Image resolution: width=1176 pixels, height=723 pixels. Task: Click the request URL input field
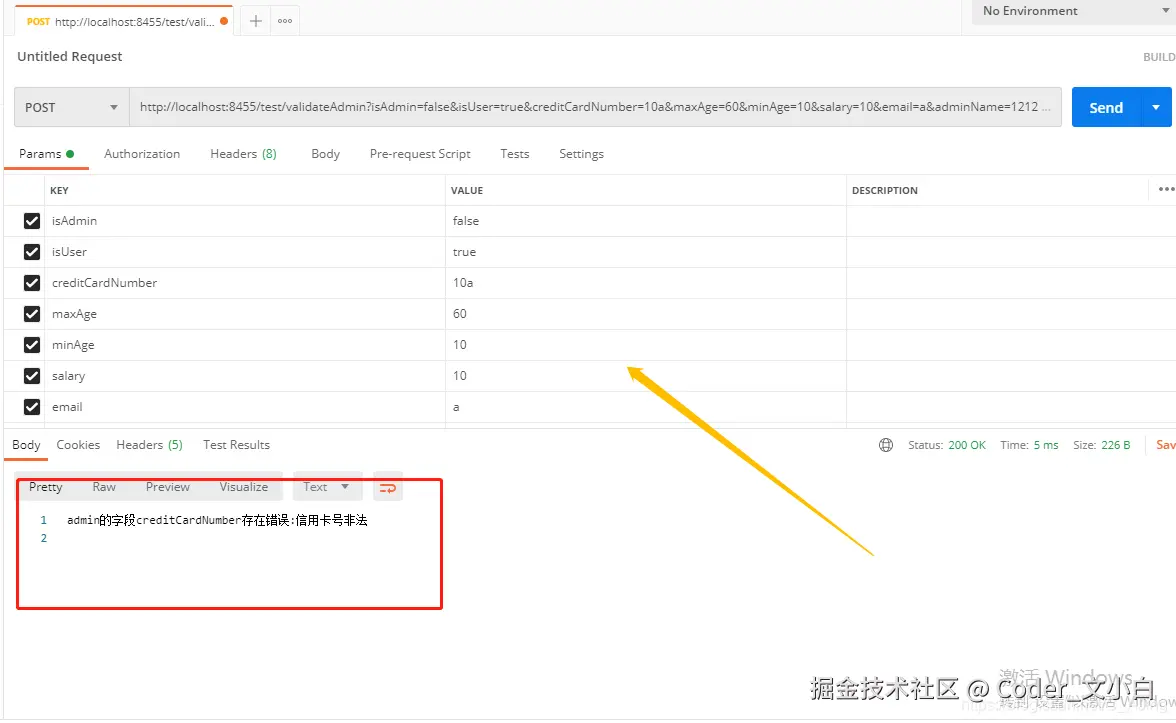pos(596,107)
